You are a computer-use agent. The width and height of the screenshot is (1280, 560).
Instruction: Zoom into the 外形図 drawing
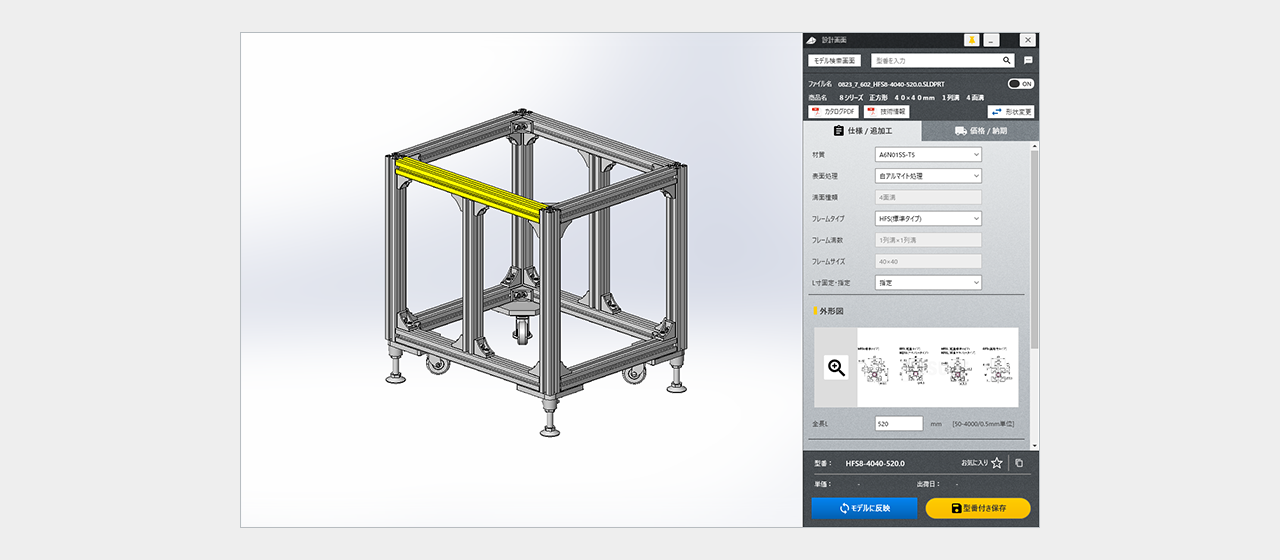click(836, 368)
